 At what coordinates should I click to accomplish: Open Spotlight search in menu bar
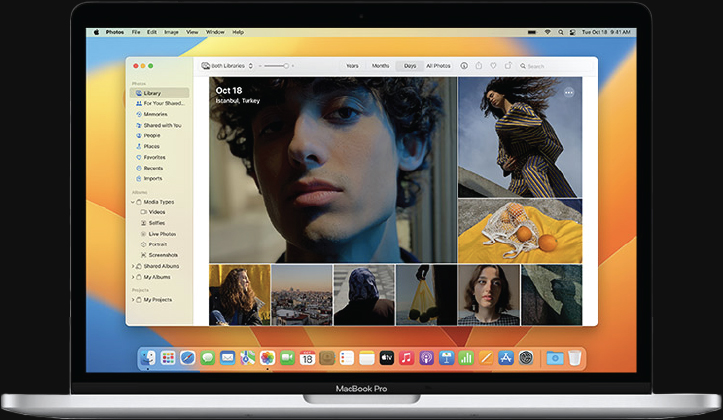pos(561,32)
